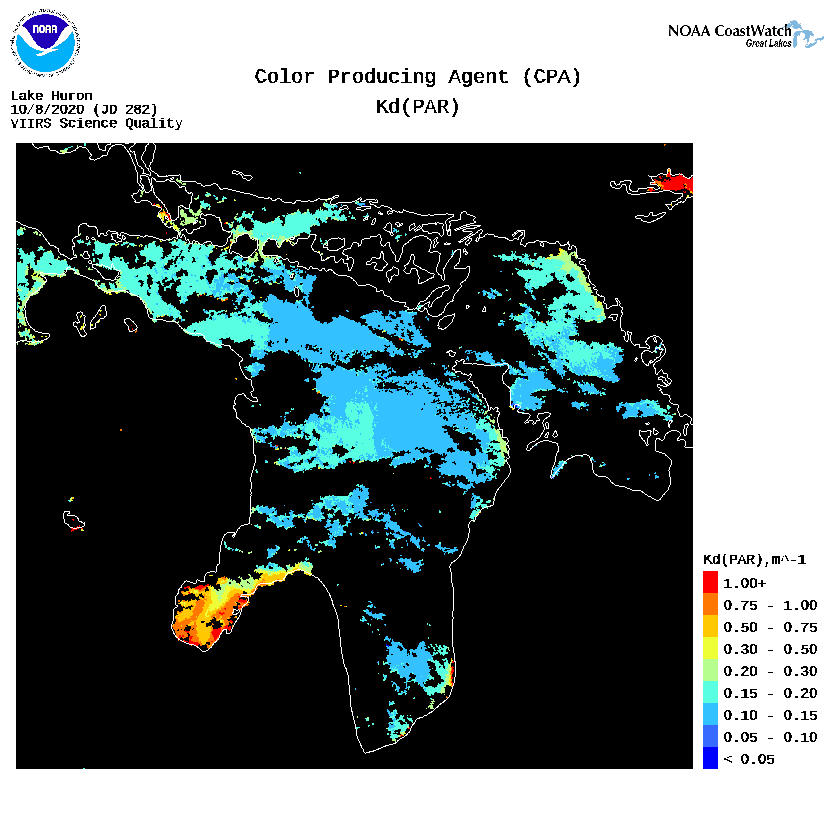Click the light green 0.20 - 0.30 swatch
Screen dimensions: 836x817
click(710, 670)
